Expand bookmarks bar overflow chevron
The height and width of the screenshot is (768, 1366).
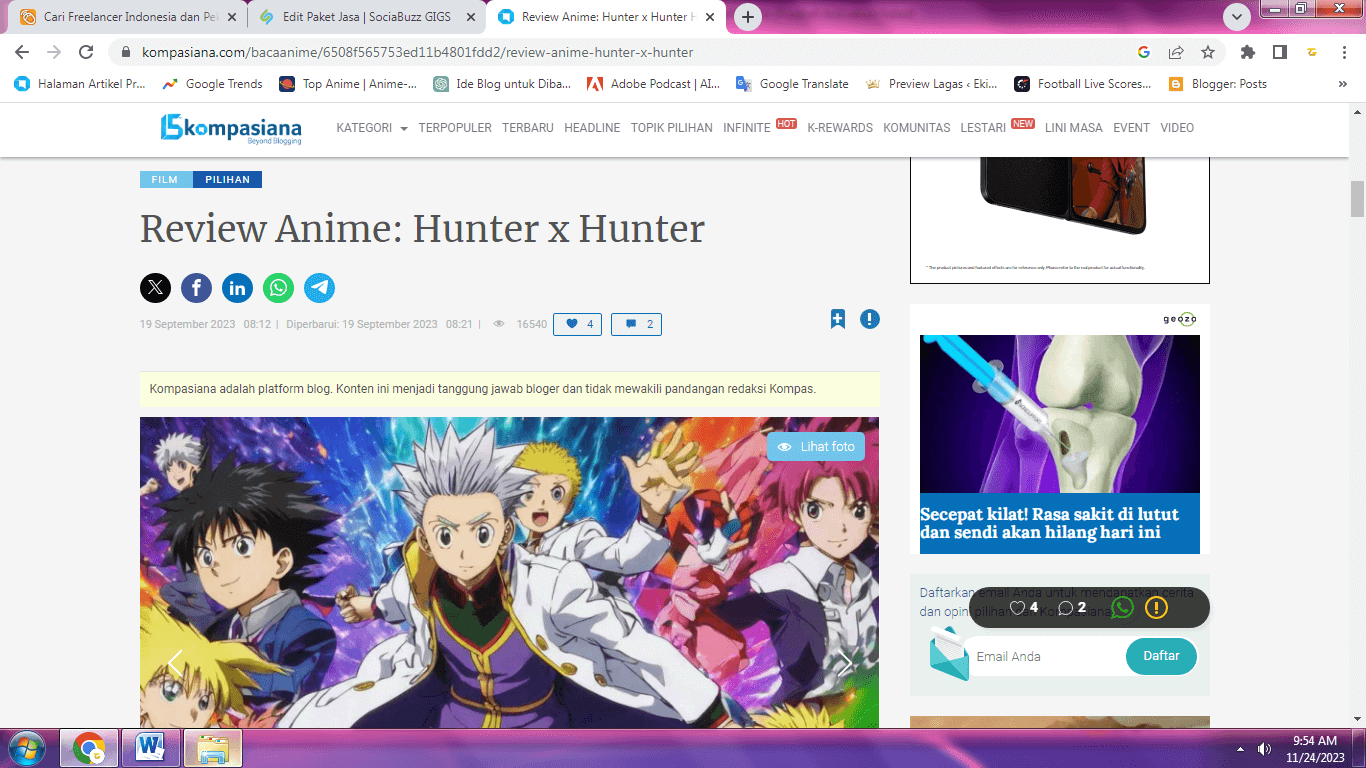[1342, 84]
